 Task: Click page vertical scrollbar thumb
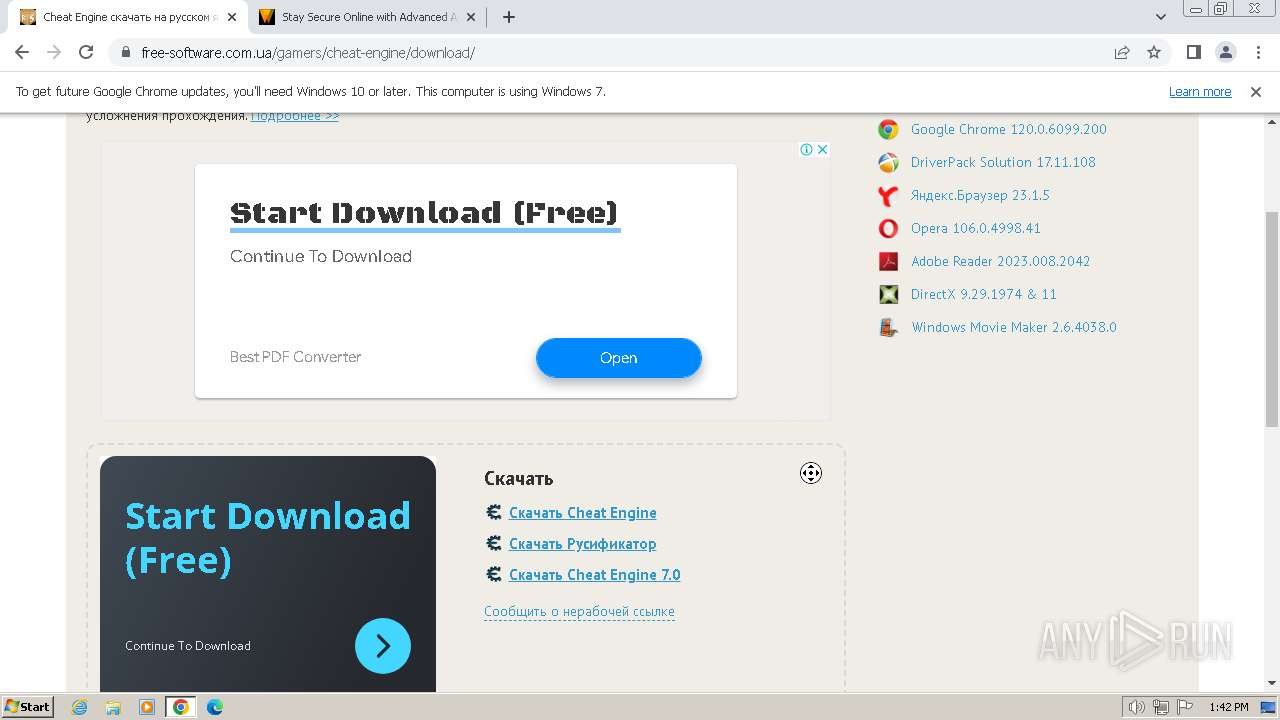1272,320
